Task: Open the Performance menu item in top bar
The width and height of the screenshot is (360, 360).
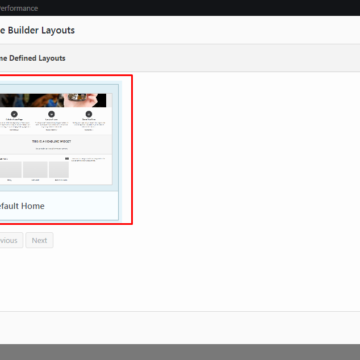Action: [19, 8]
